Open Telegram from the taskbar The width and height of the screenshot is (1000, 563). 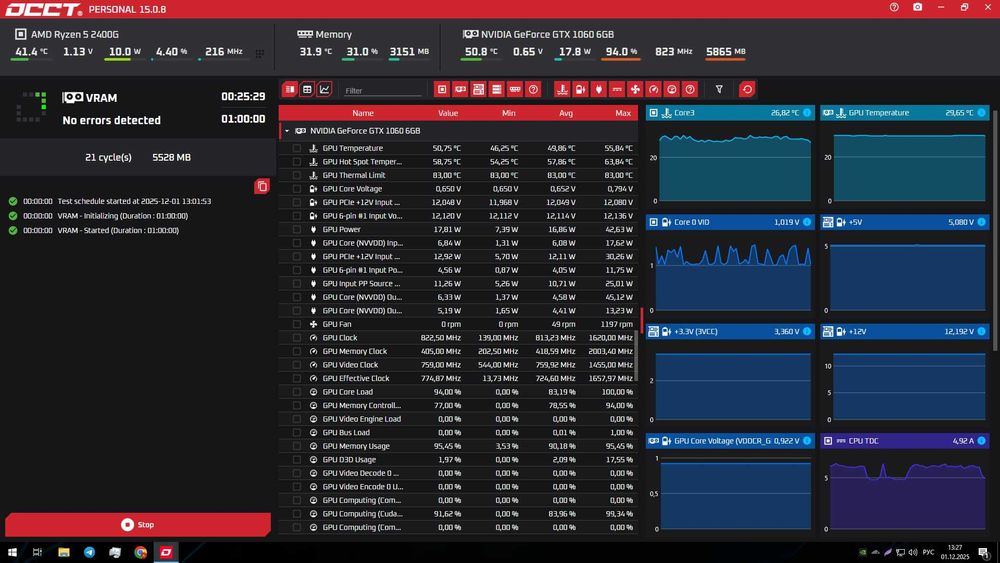tap(89, 552)
